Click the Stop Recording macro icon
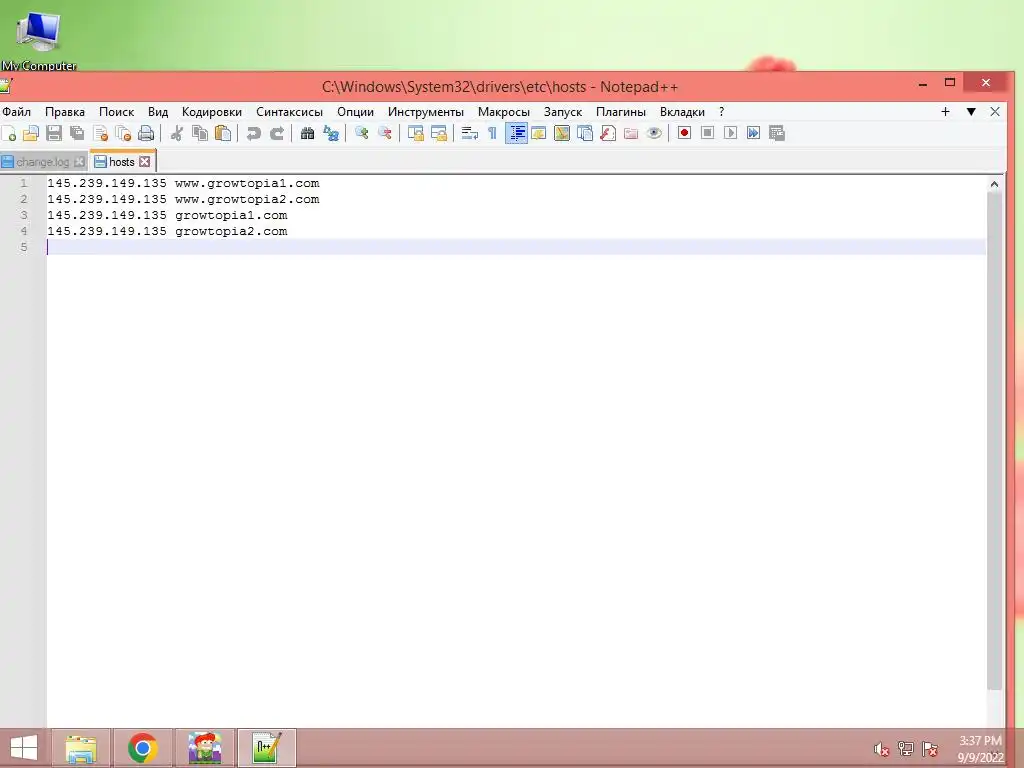1024x768 pixels. pos(707,133)
